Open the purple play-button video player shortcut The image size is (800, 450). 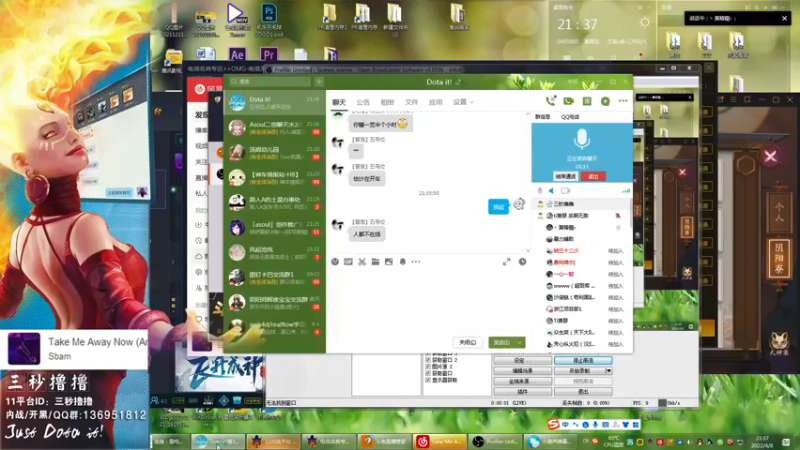236,19
